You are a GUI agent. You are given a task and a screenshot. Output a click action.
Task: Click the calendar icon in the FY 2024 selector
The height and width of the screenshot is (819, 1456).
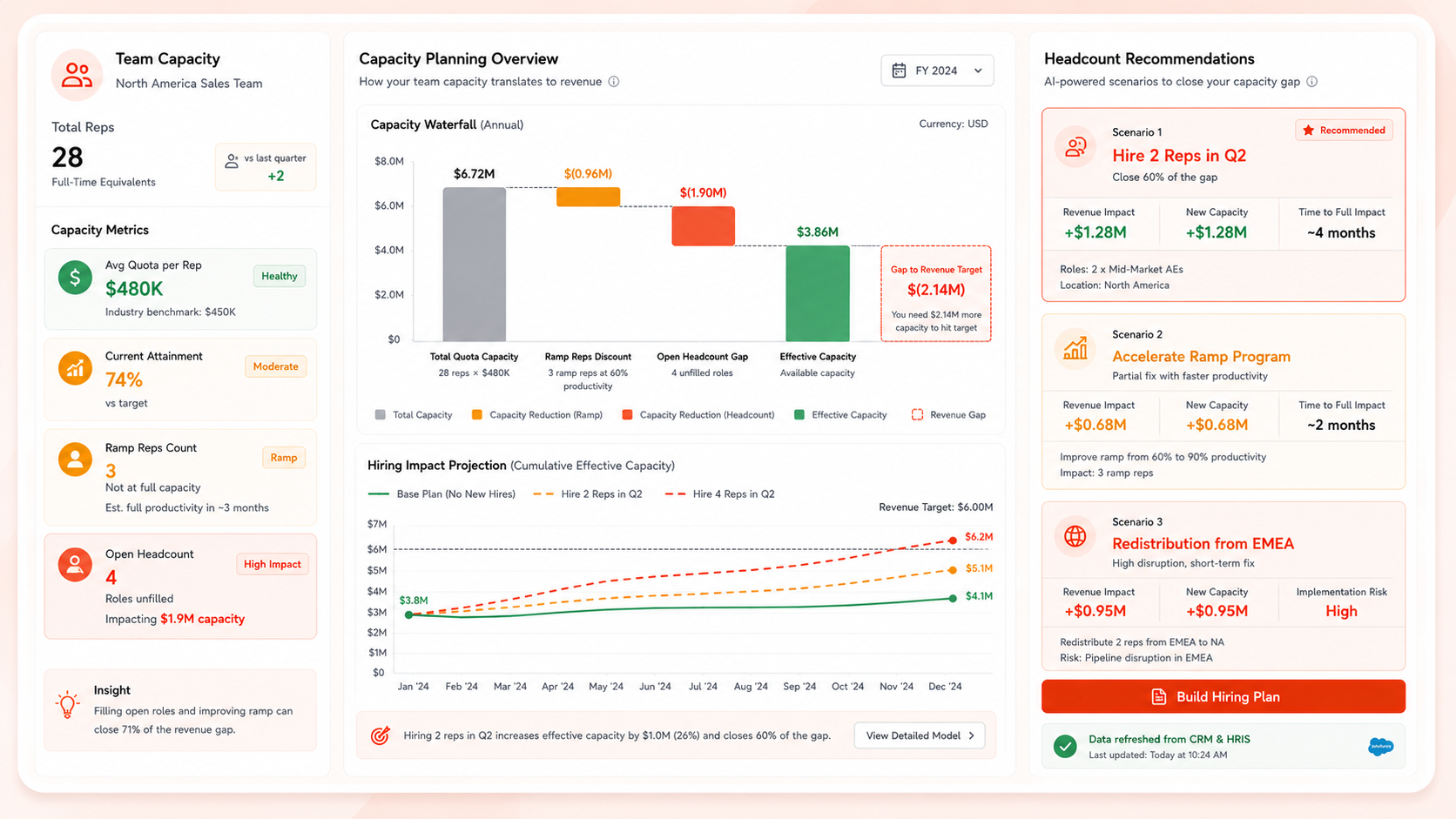click(900, 70)
